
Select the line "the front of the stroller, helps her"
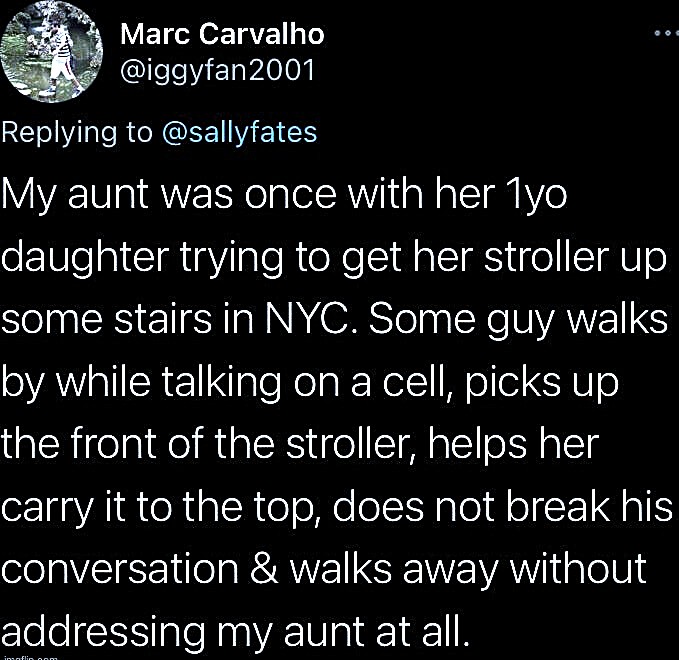299,443
